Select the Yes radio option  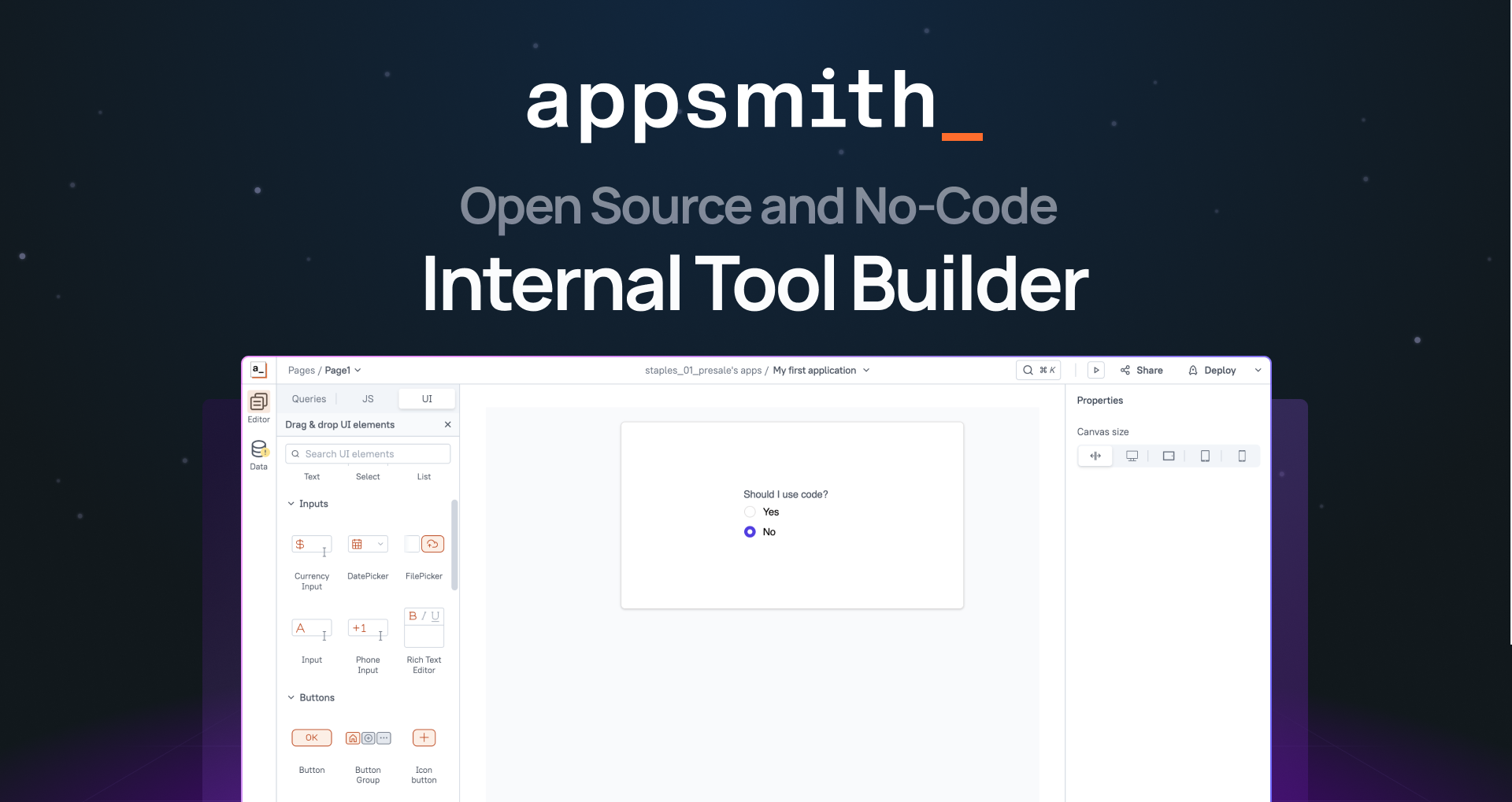[x=750, y=512]
